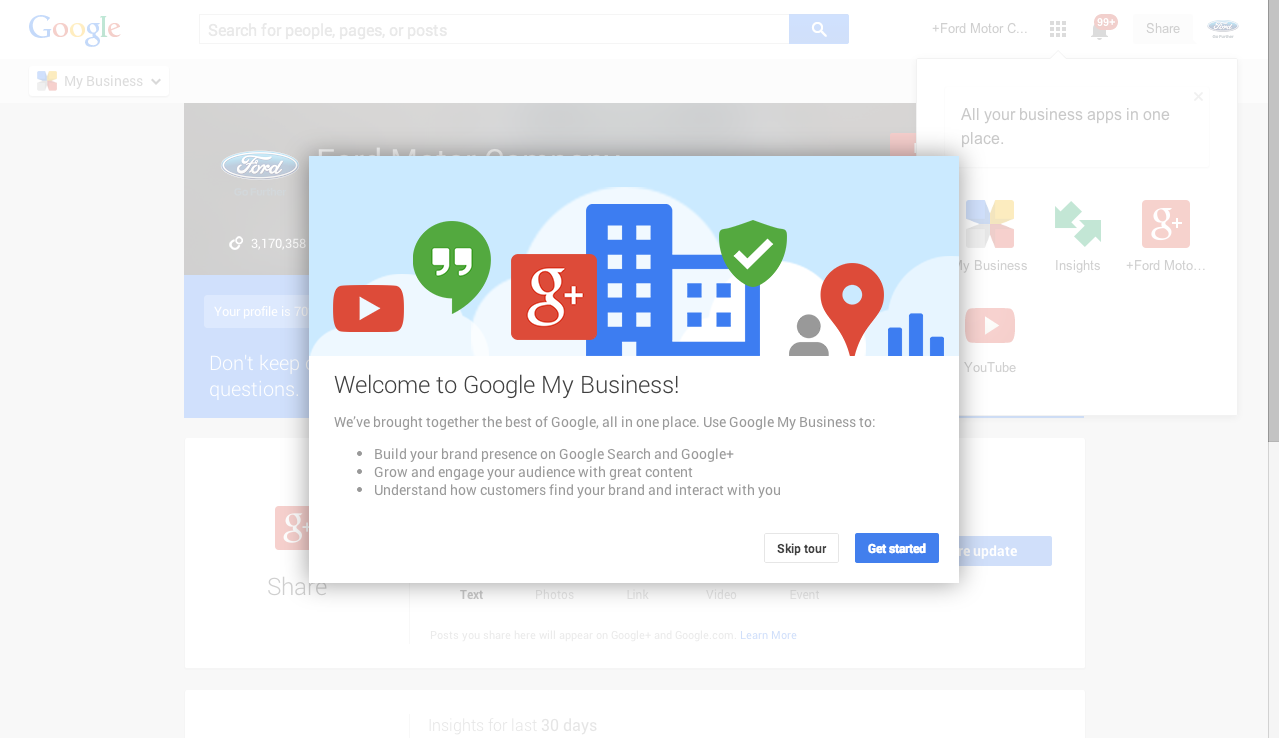This screenshot has width=1279, height=738.
Task: Click the 'Grow and engage your audience' bullet
Action: click(x=533, y=472)
